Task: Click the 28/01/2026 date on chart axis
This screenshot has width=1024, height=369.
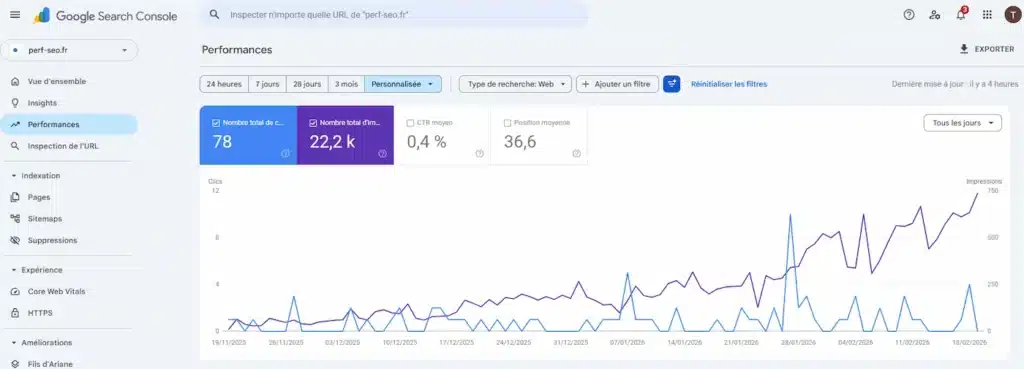Action: pyautogui.click(x=797, y=342)
